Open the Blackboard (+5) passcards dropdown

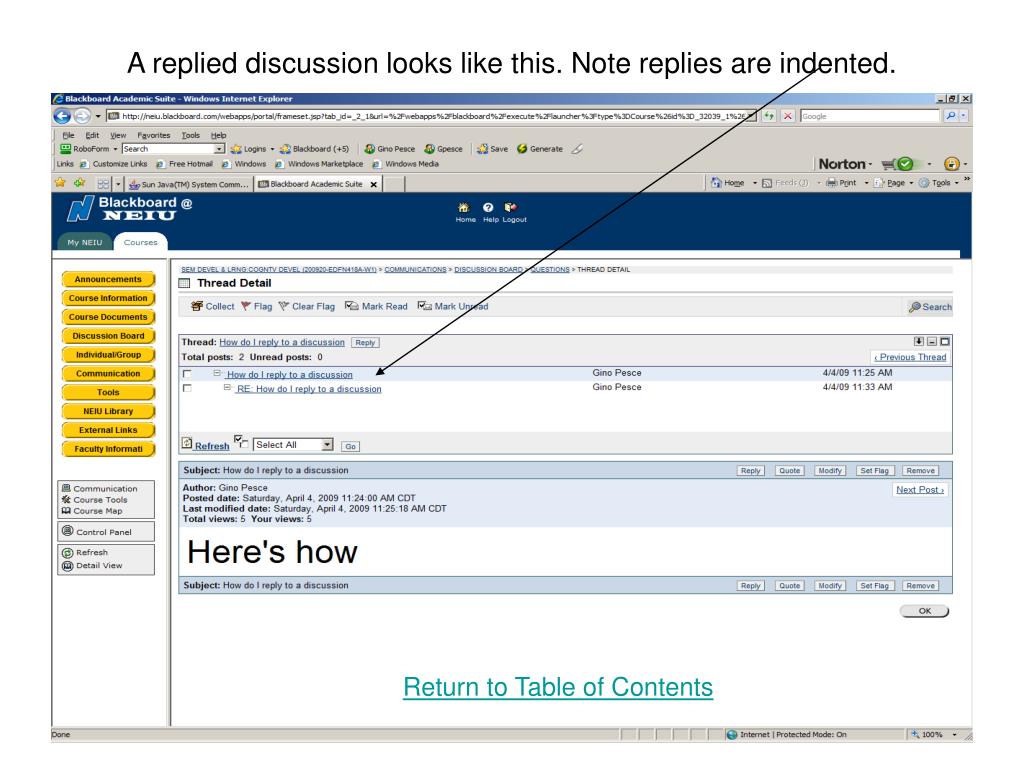pos(314,149)
